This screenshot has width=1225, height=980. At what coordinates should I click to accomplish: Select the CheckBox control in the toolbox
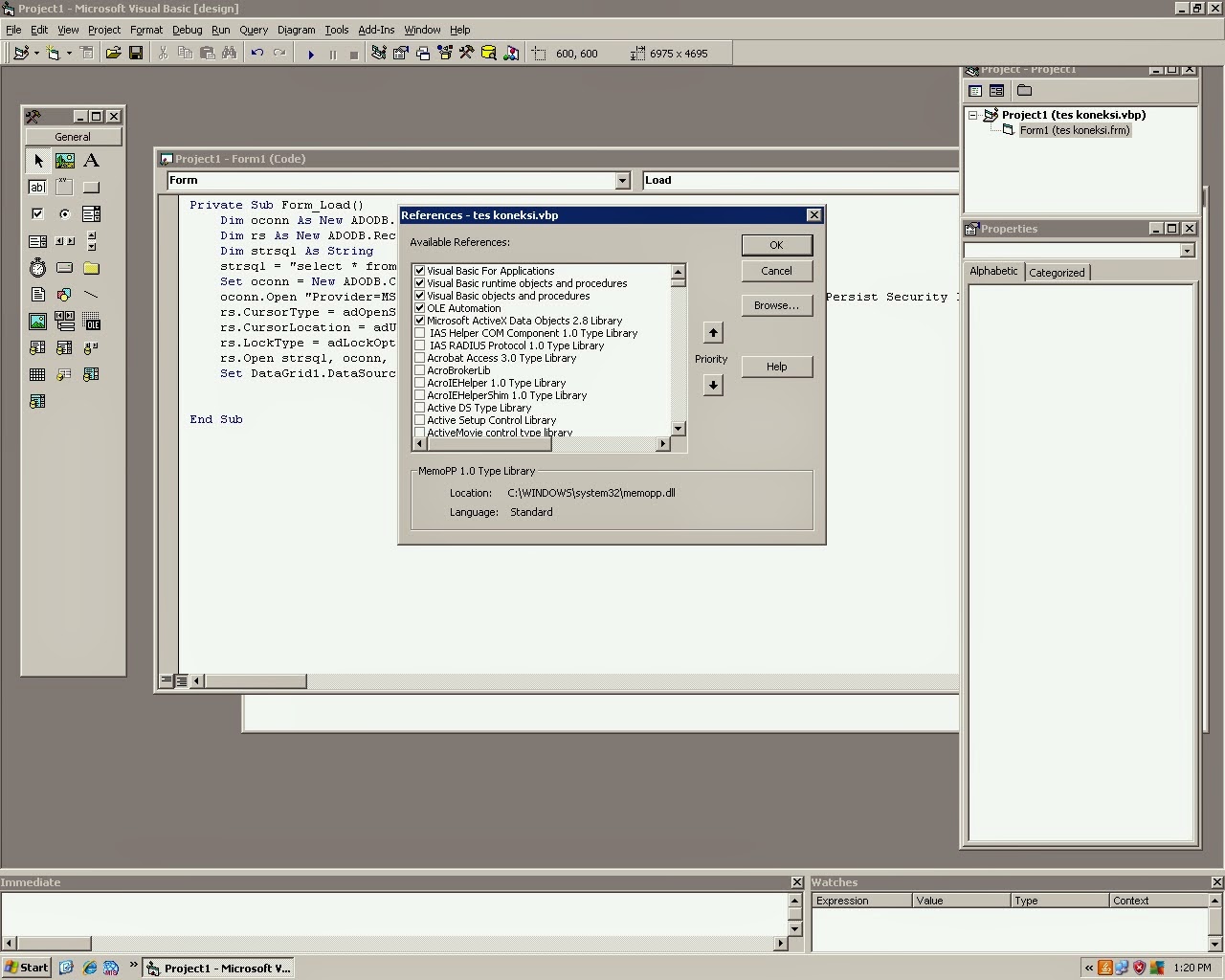pos(37,214)
